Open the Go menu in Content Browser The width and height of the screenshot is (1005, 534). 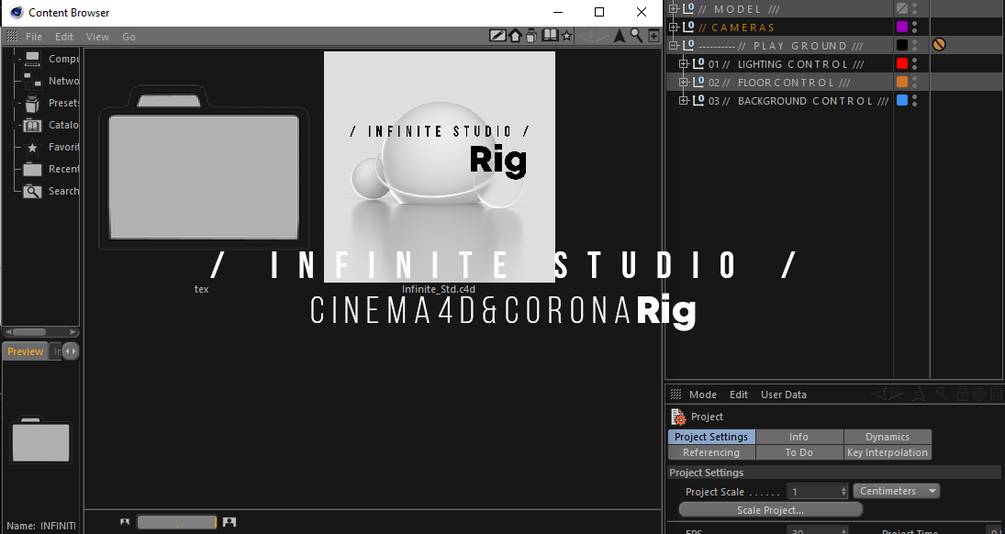129,37
